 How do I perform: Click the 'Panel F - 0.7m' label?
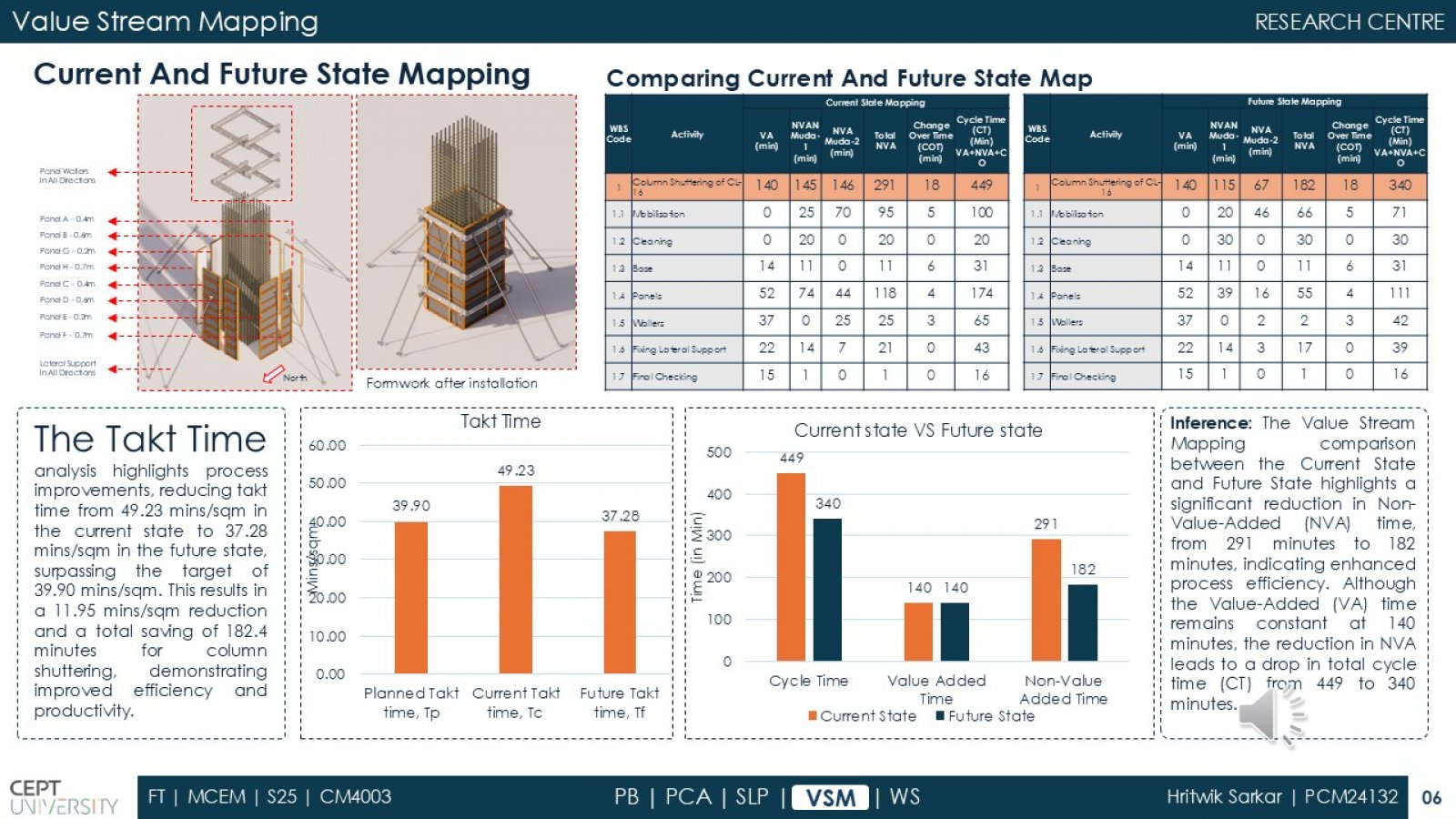[x=66, y=335]
